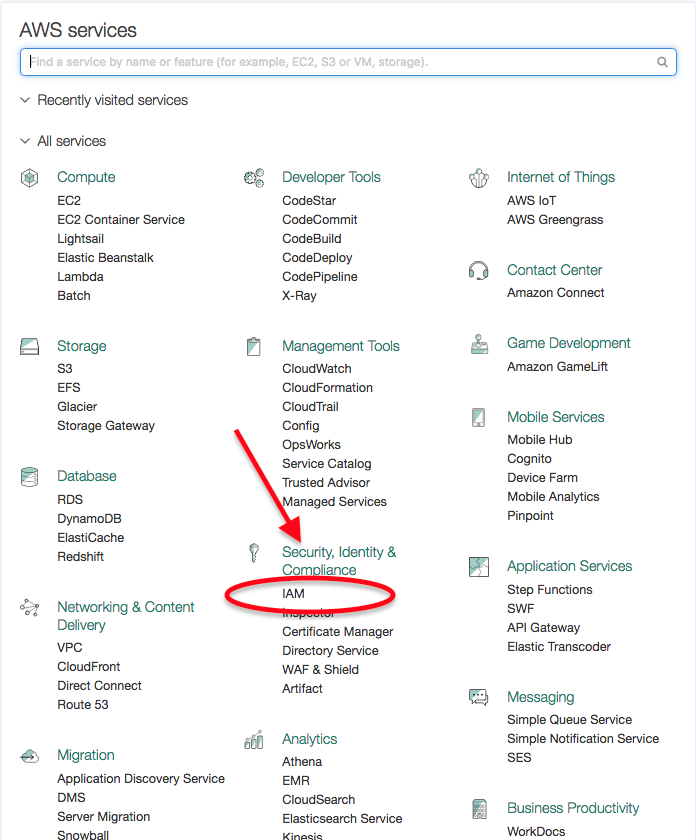Click the Security key icon

[x=254, y=553]
